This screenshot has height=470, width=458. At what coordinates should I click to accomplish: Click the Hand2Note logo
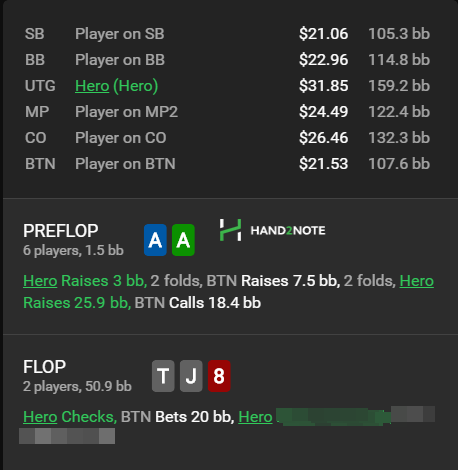point(272,230)
